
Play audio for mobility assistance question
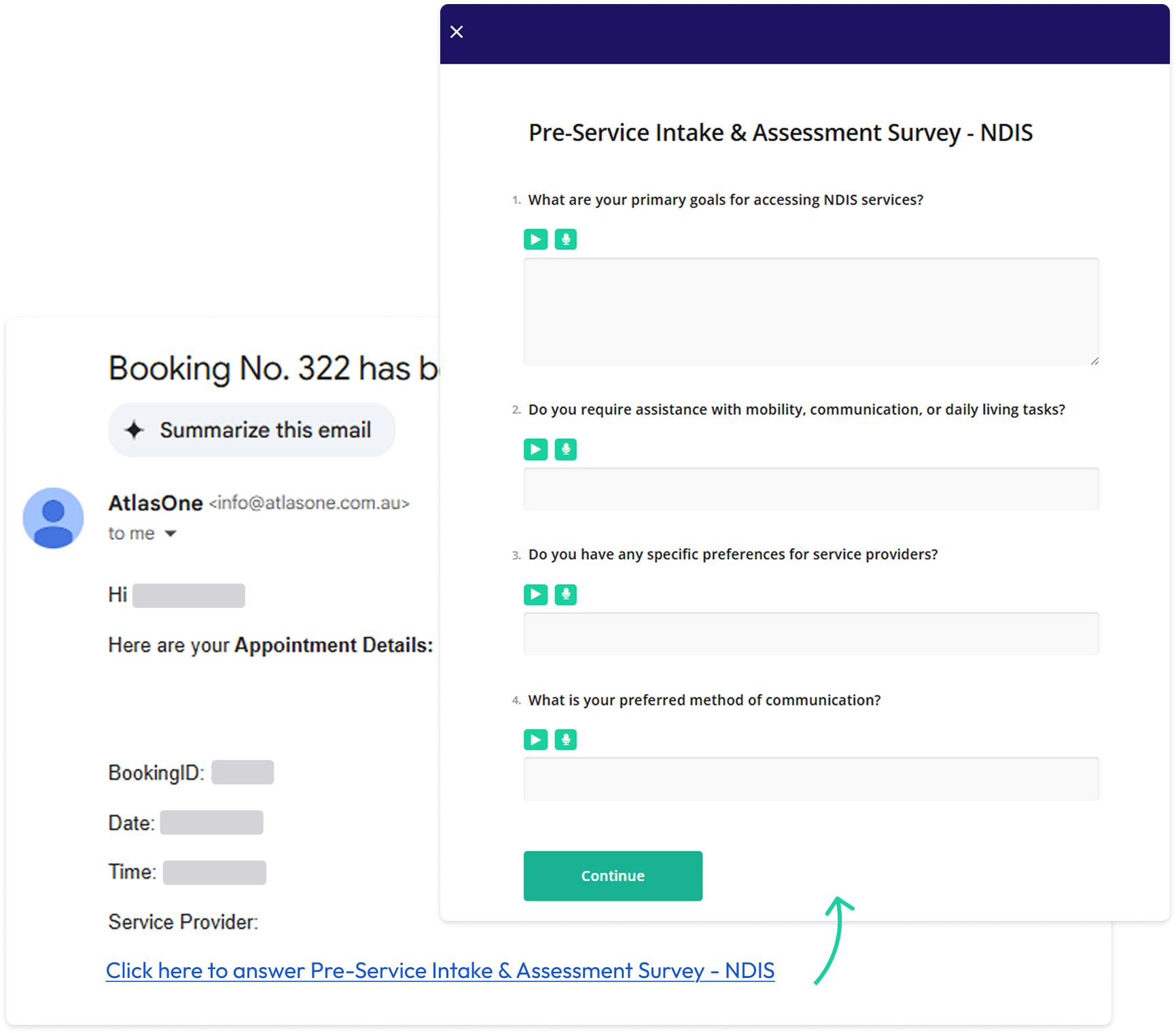(535, 449)
